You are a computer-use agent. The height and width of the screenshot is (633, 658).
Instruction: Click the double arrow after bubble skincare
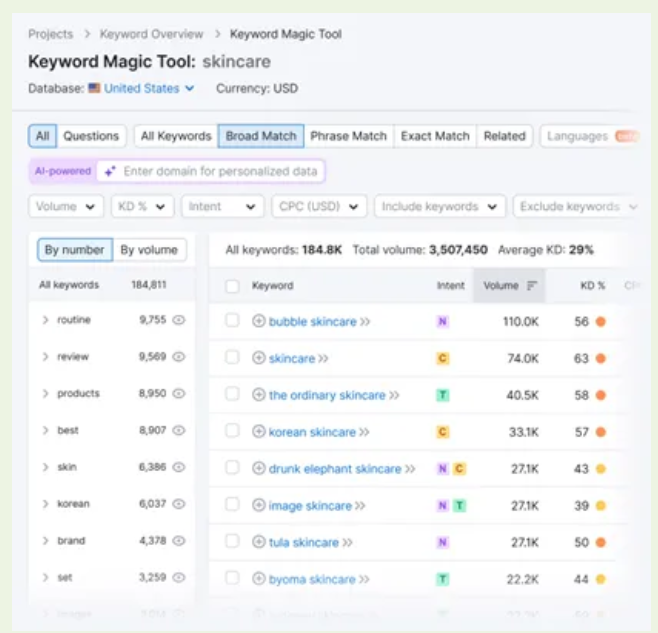coord(365,322)
